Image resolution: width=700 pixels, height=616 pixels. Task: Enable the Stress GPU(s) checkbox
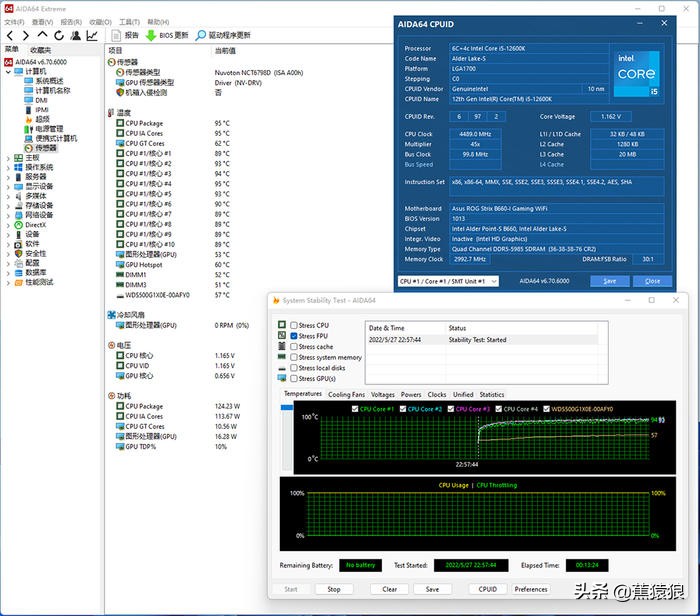[294, 379]
